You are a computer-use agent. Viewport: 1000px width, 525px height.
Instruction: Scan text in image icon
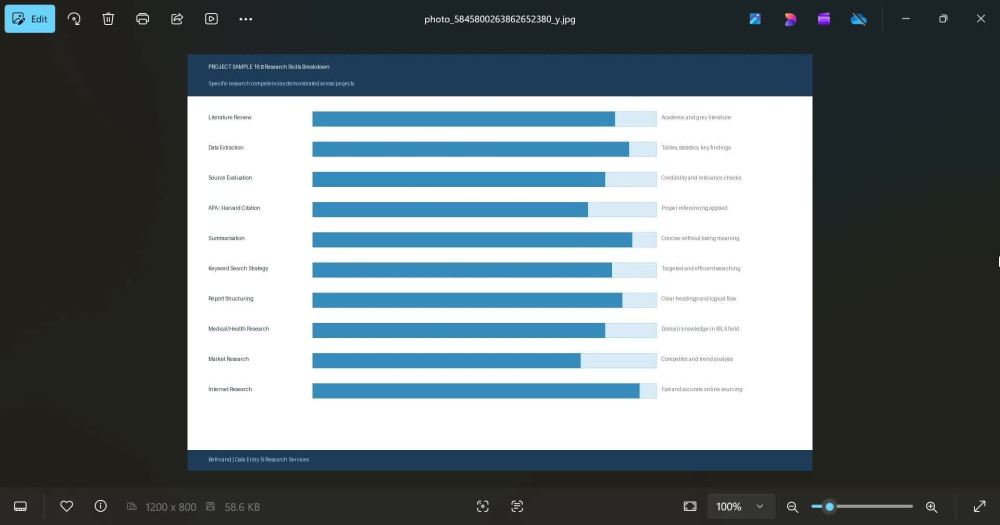tap(517, 507)
